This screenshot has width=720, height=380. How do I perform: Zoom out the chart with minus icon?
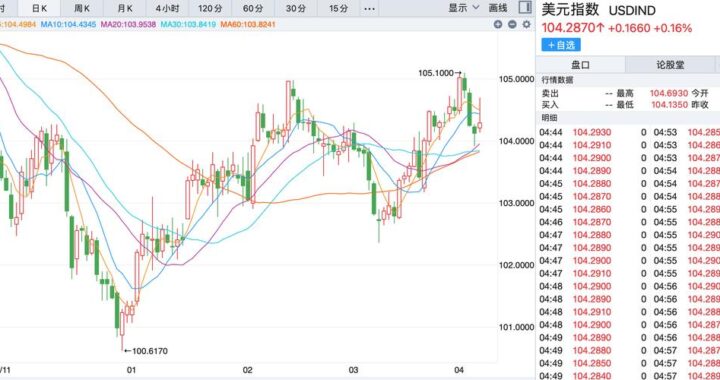click(512, 24)
